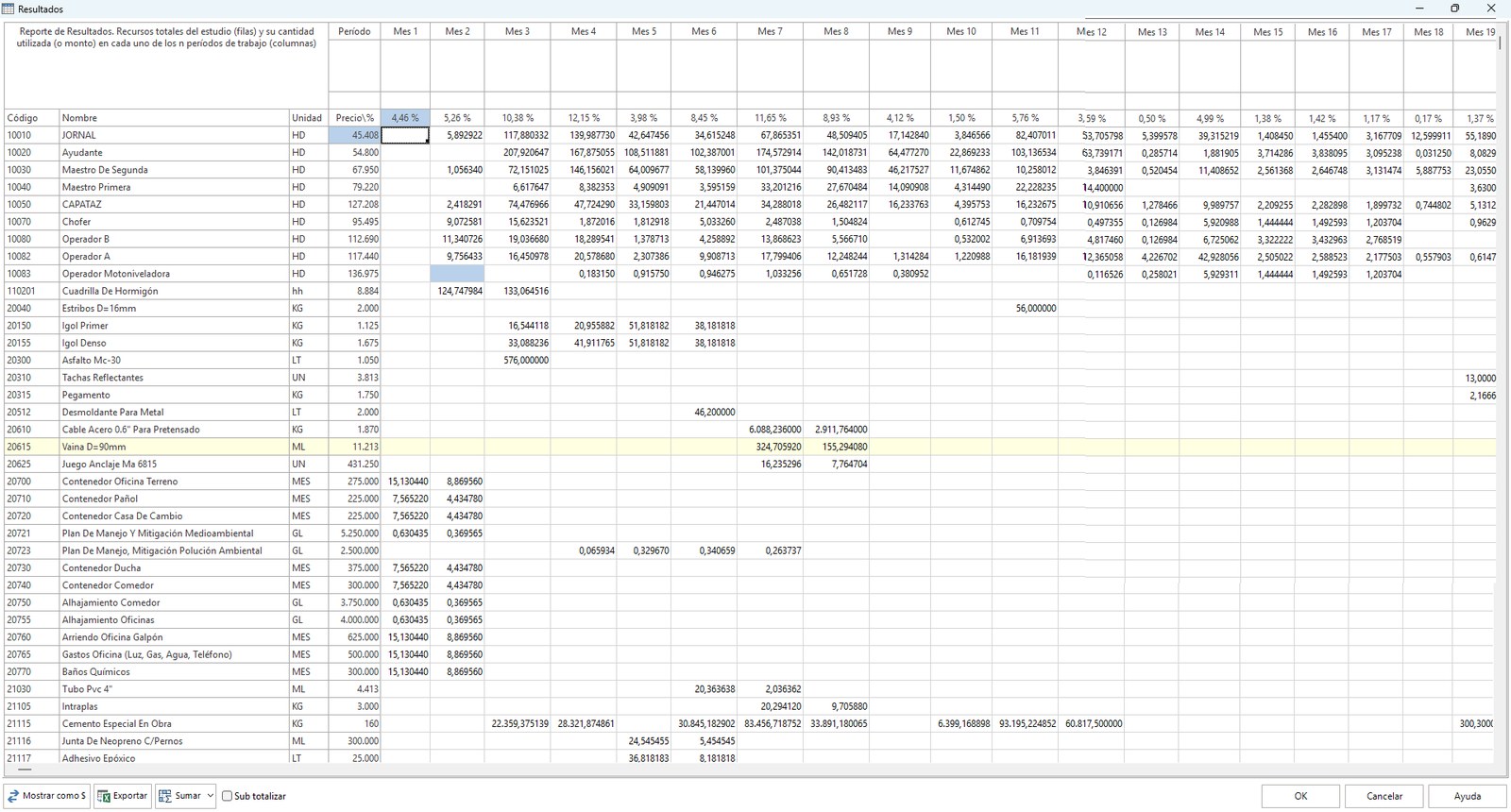Select the Mes 12 column header
1511x812 pixels.
click(1091, 31)
